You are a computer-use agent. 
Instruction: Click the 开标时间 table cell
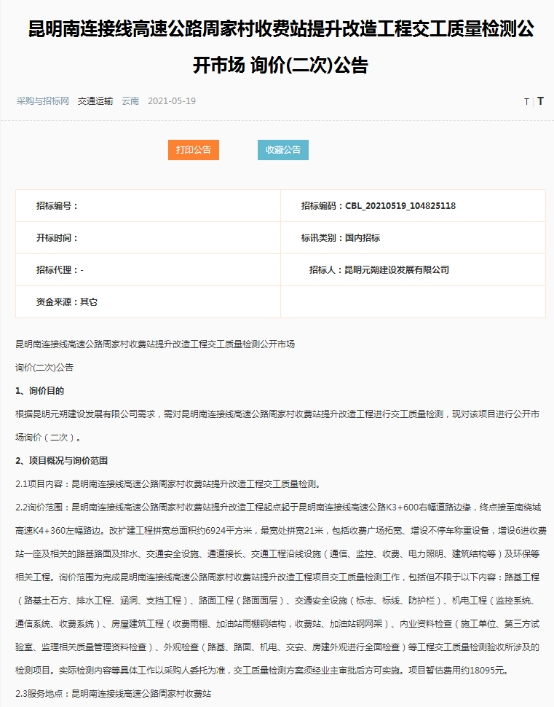click(148, 238)
